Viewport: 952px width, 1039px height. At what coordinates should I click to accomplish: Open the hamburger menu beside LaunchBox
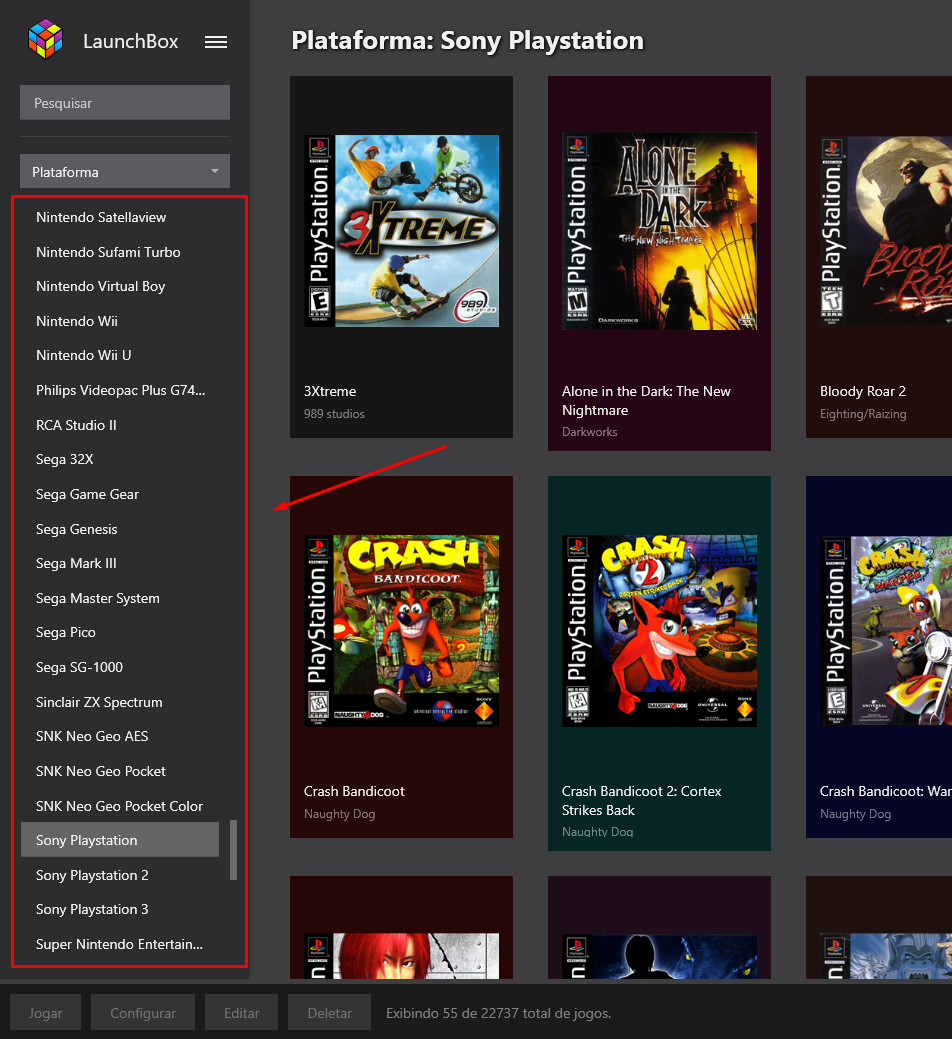click(215, 42)
